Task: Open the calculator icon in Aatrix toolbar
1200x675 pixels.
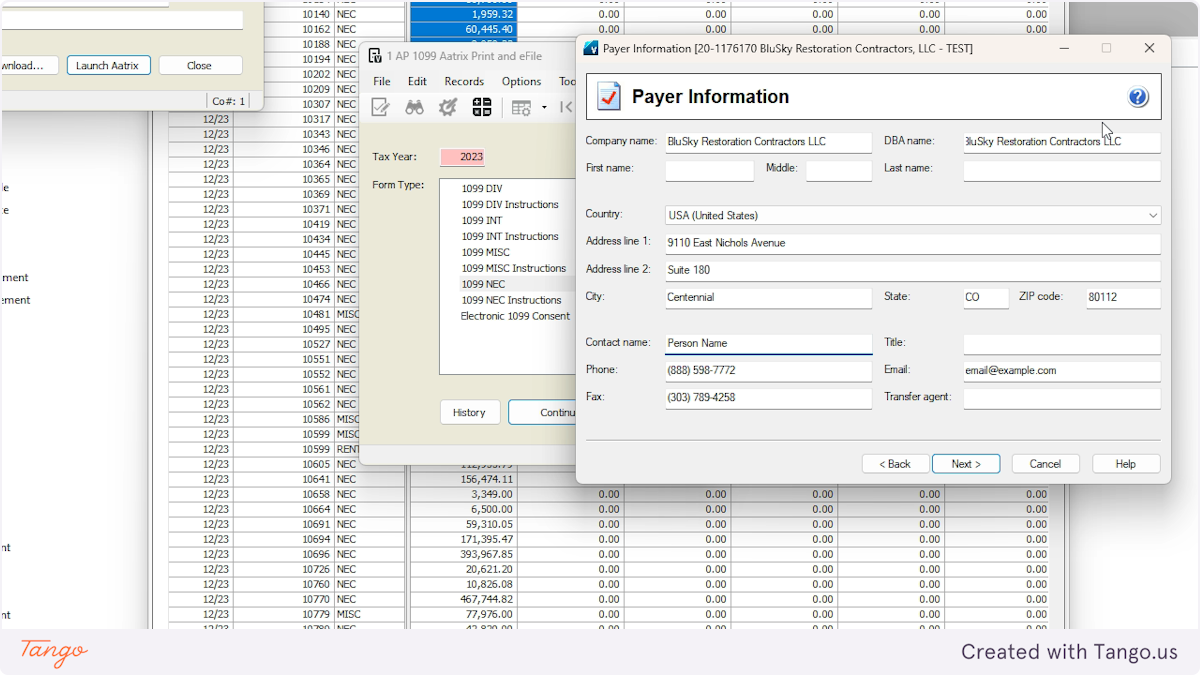Action: [482, 107]
